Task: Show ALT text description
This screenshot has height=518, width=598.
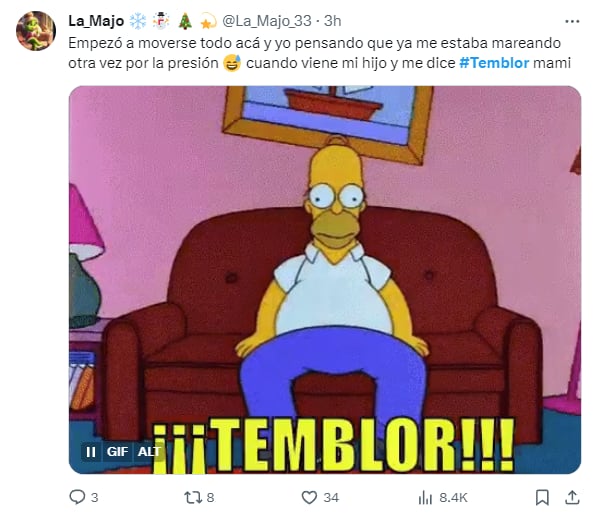Action: tap(149, 452)
